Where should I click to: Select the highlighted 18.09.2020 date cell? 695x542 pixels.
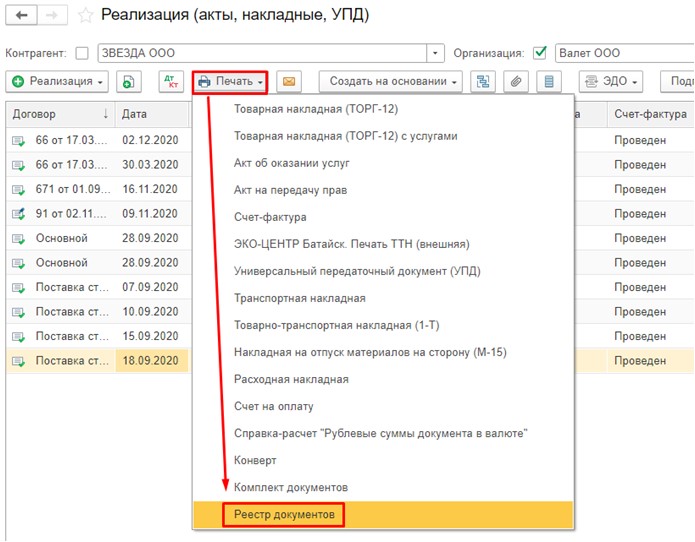click(152, 360)
